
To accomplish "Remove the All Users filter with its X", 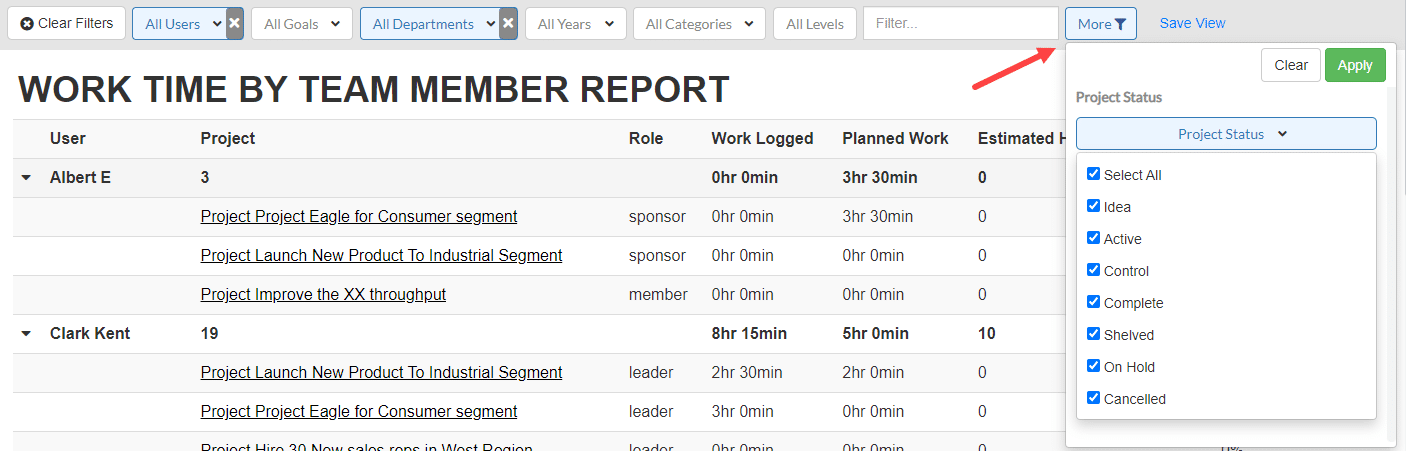I will pyautogui.click(x=234, y=24).
